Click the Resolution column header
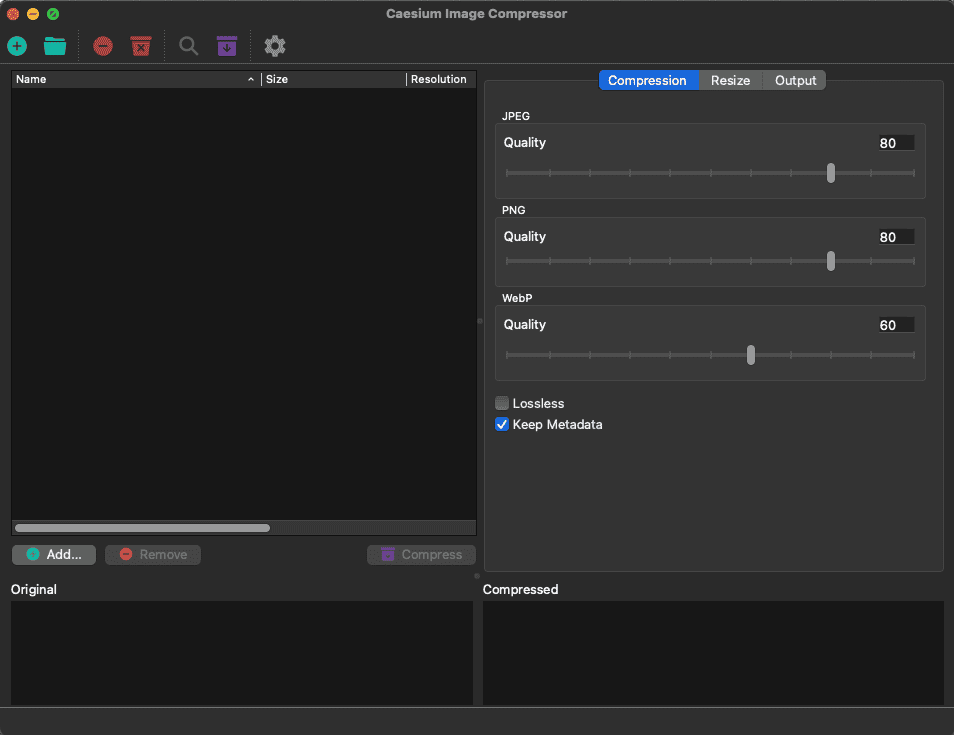 pos(438,79)
